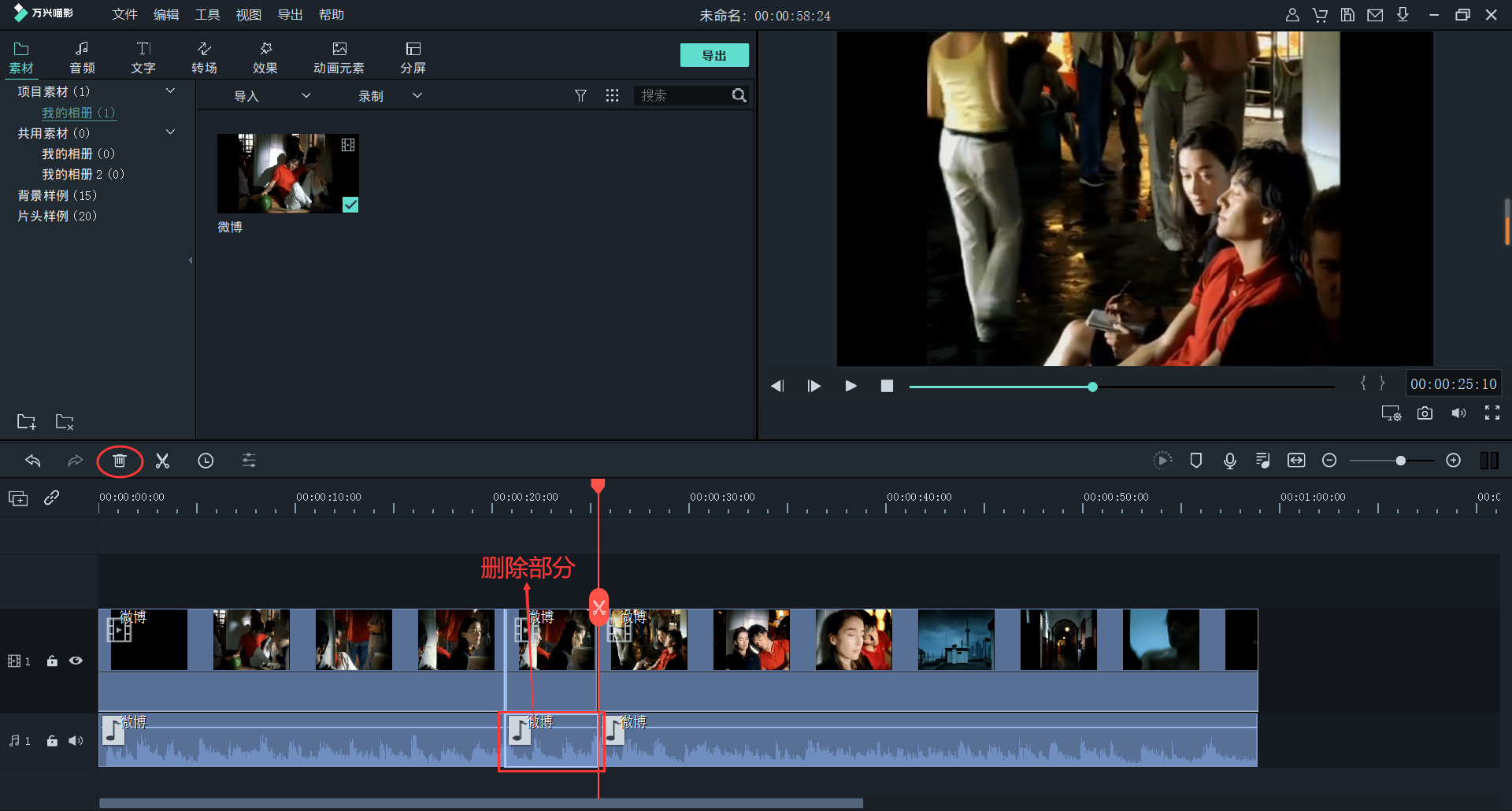Take a snapshot with the camera icon
1512x811 pixels.
click(x=1425, y=413)
